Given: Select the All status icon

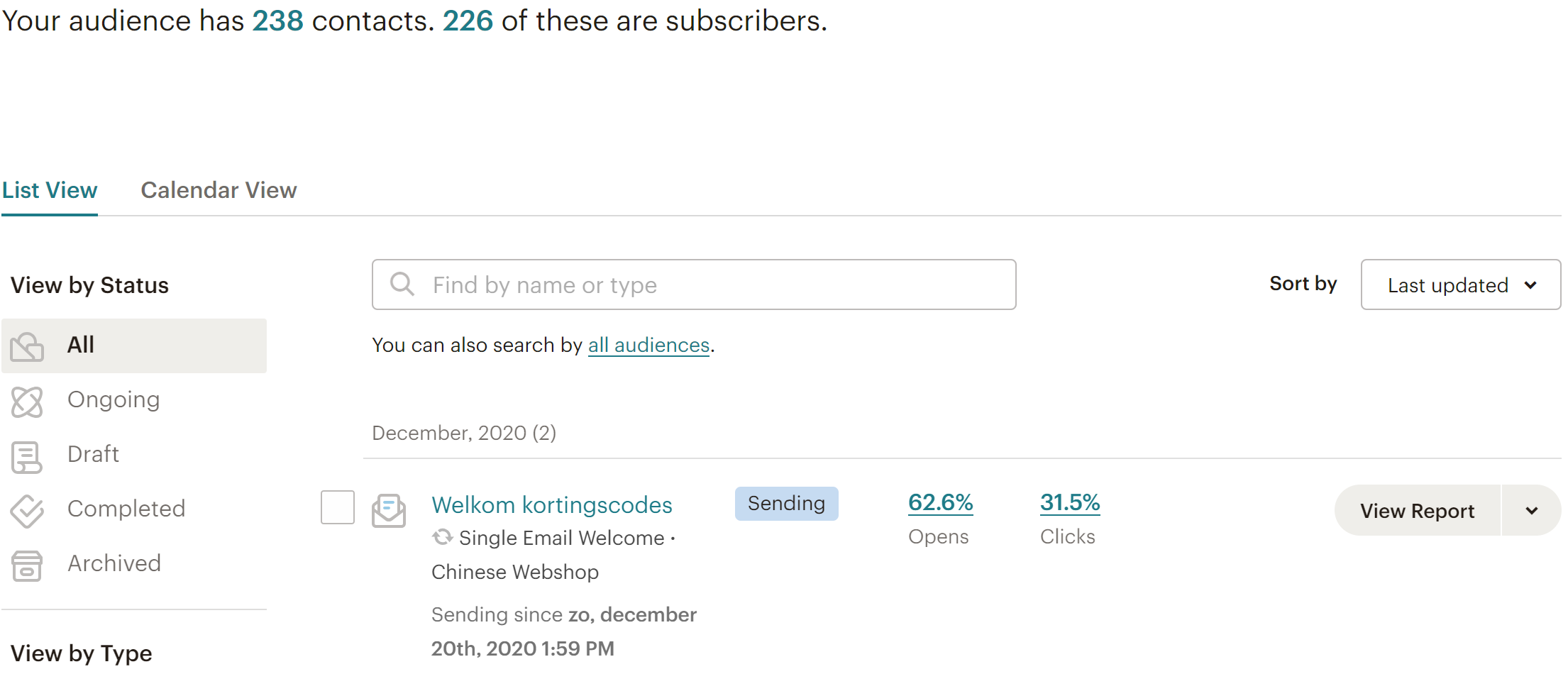Looking at the screenshot, I should 27,346.
